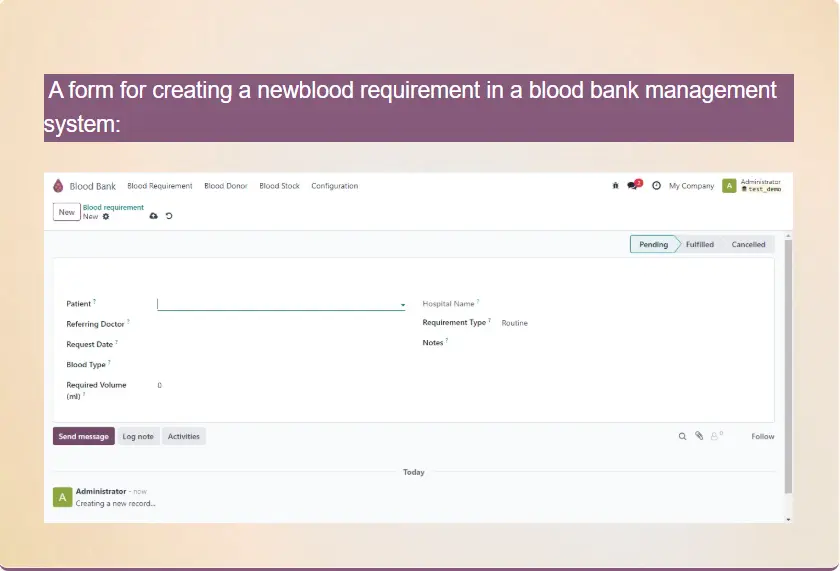Switch to the Log note tab
Viewport: 840px width, 571px height.
tap(138, 436)
